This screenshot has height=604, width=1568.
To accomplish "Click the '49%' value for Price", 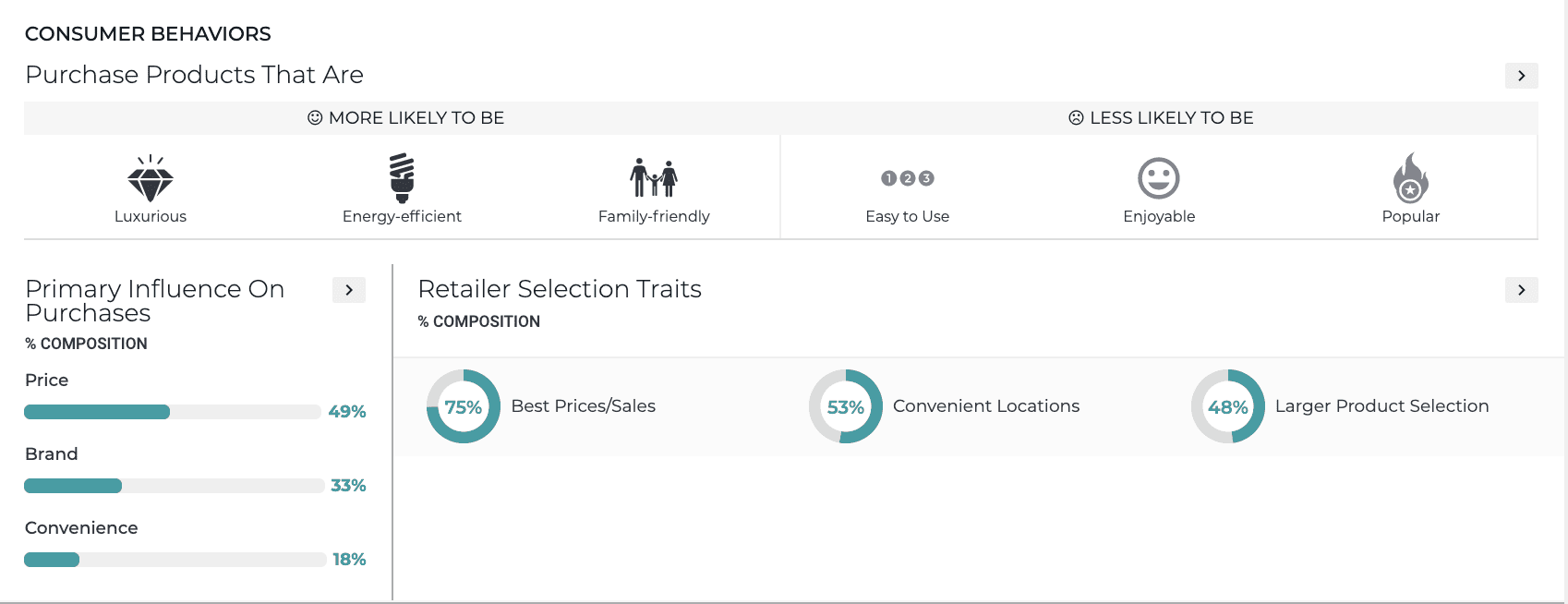I will tap(347, 412).
